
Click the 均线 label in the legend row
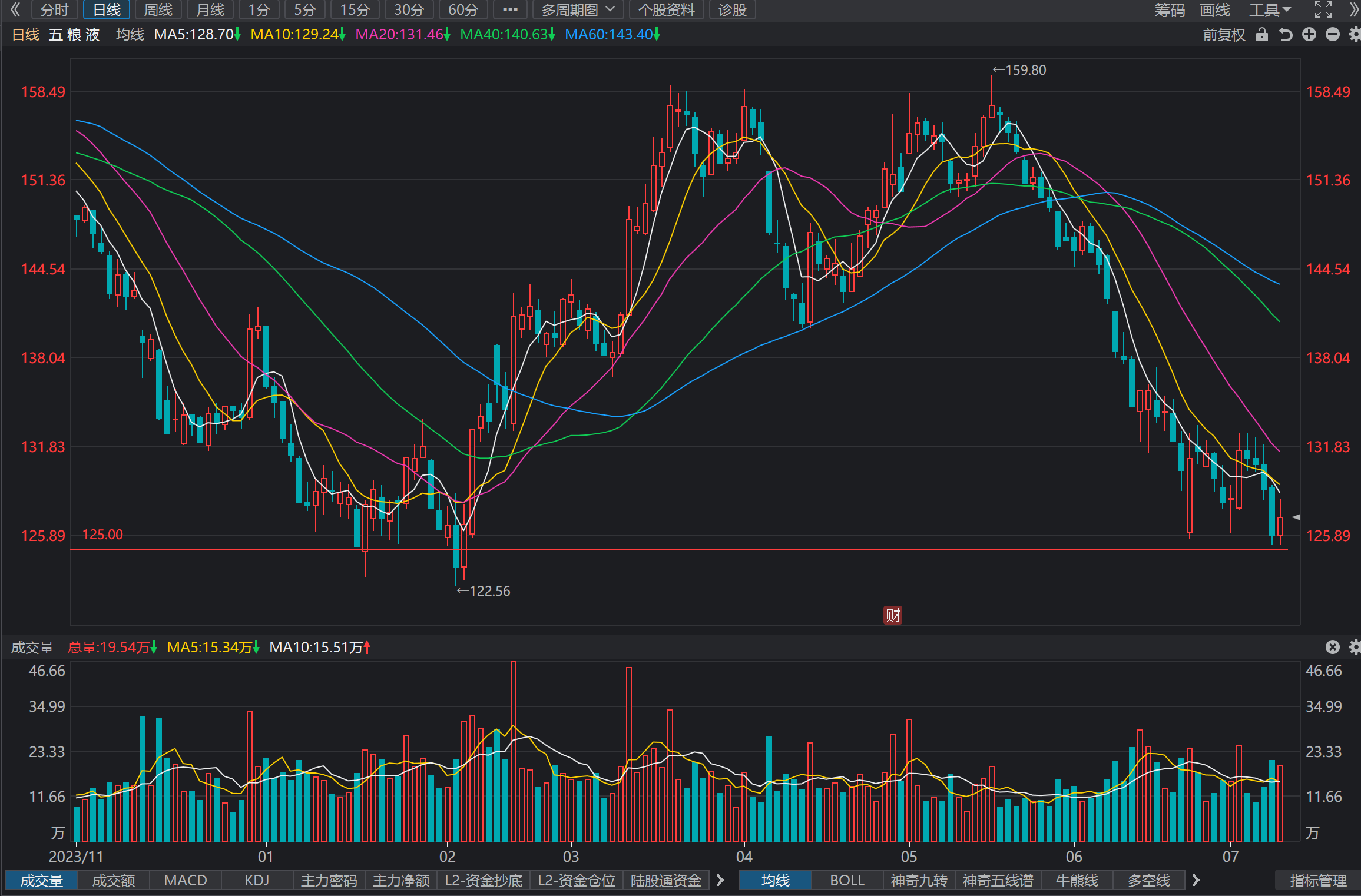click(130, 35)
